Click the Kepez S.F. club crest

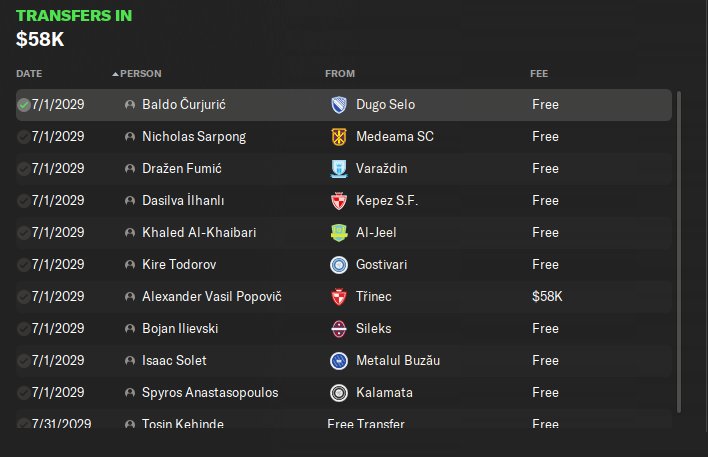[x=339, y=201]
